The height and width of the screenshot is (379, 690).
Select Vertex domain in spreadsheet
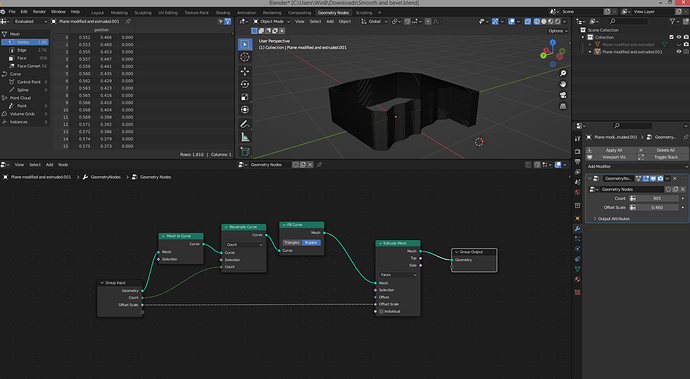pyautogui.click(x=25, y=42)
